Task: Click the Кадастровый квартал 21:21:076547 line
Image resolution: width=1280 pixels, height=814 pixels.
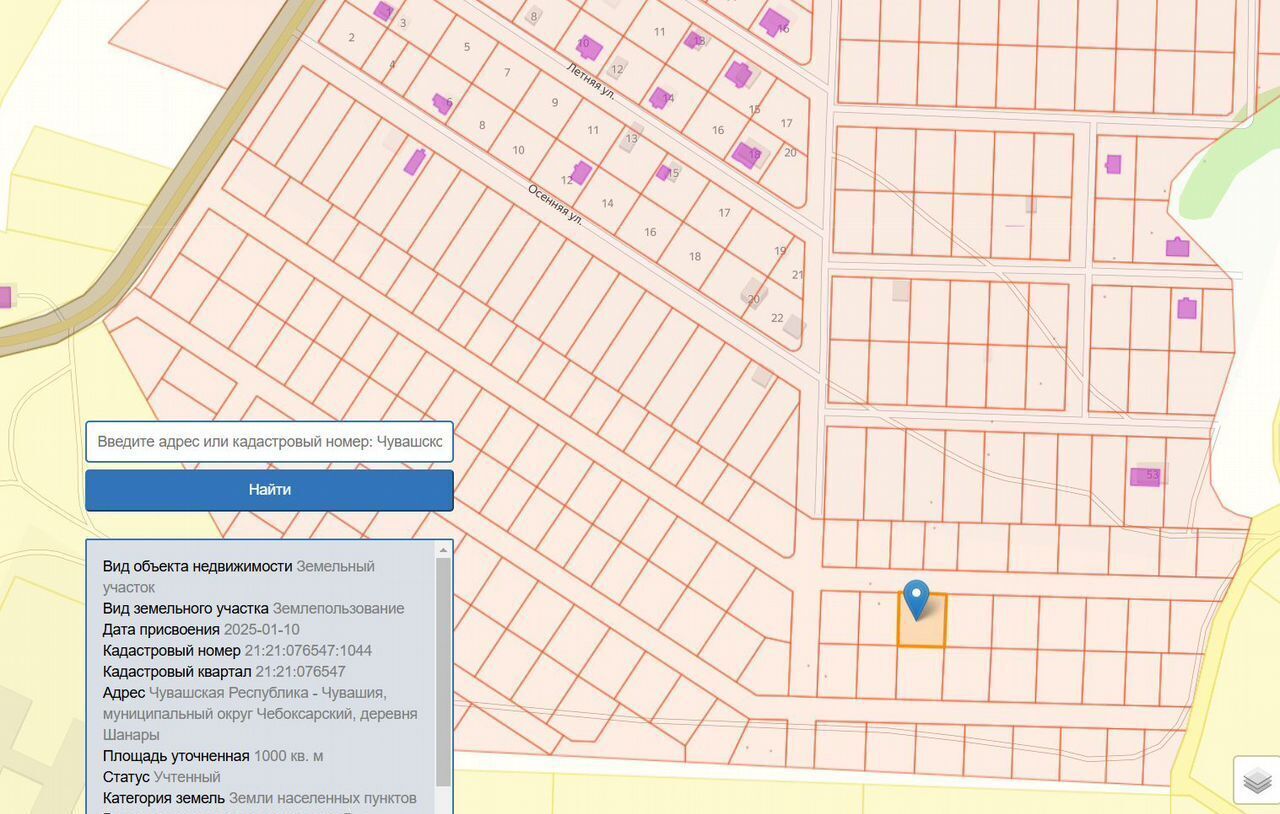Action: point(224,671)
